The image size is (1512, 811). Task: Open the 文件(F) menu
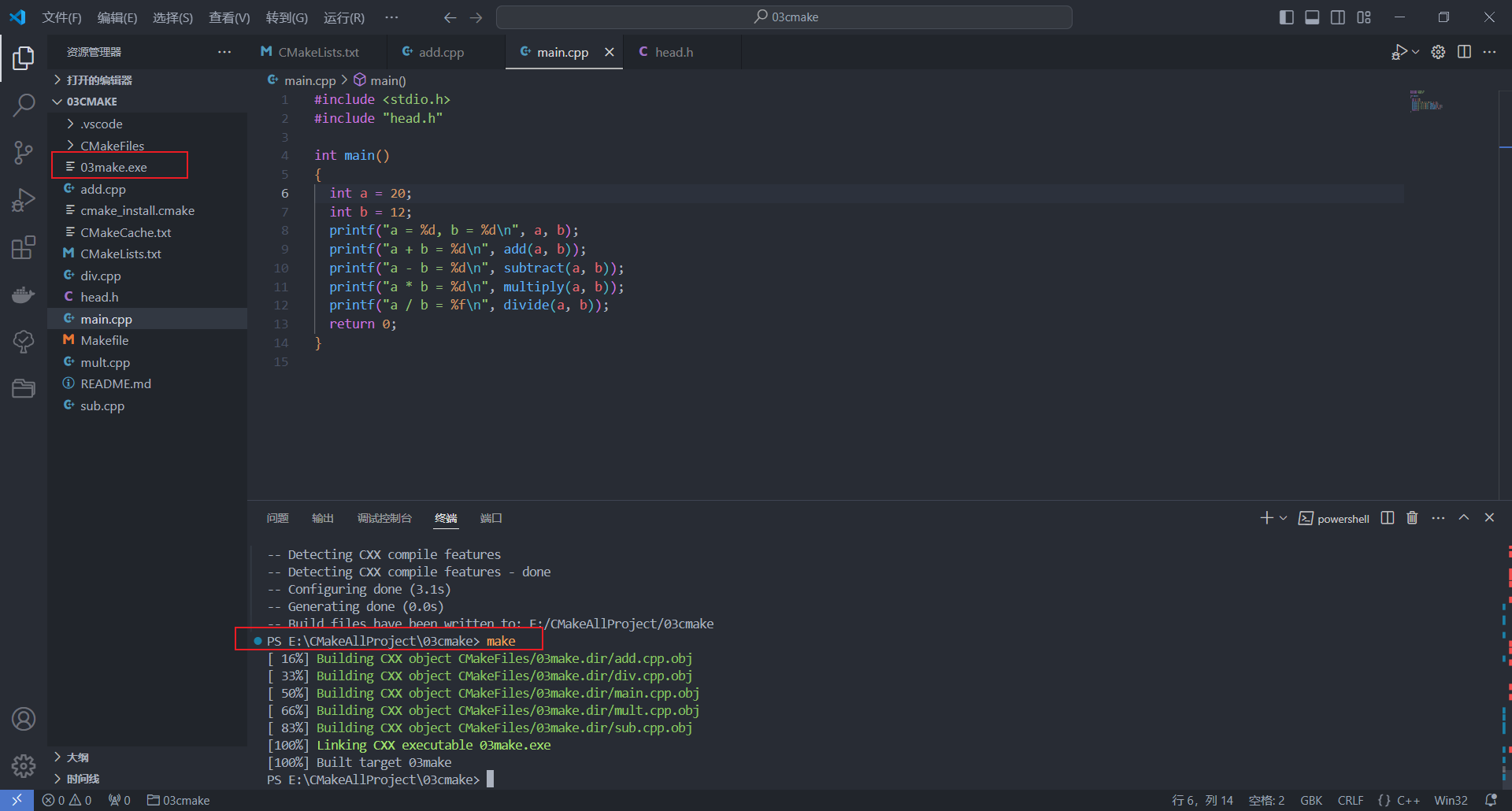tap(61, 17)
